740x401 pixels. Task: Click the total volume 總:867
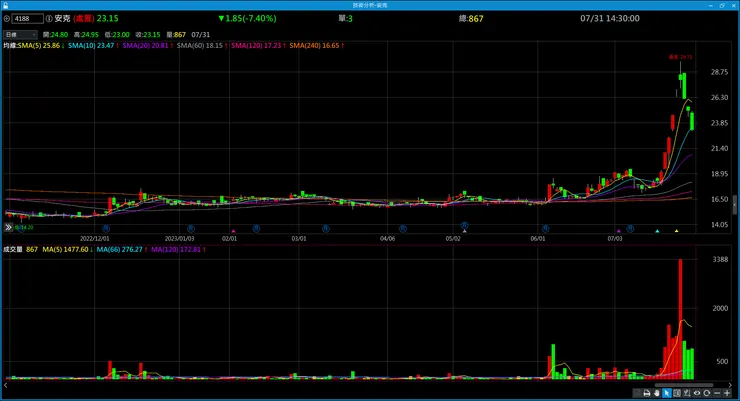(471, 18)
